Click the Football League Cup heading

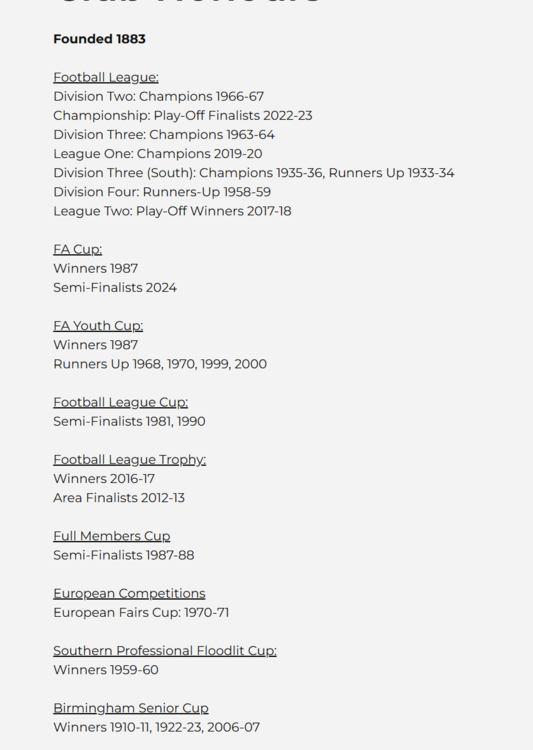[121, 403]
